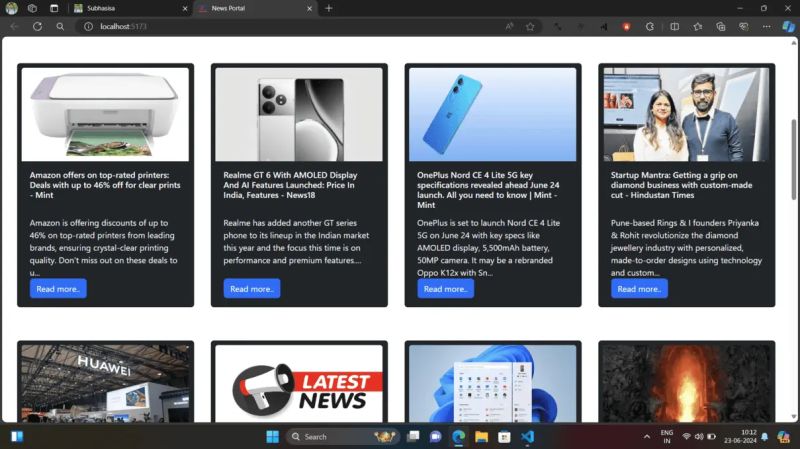Click the Rings & I founders photo
This screenshot has width=800, height=449.
point(687,115)
